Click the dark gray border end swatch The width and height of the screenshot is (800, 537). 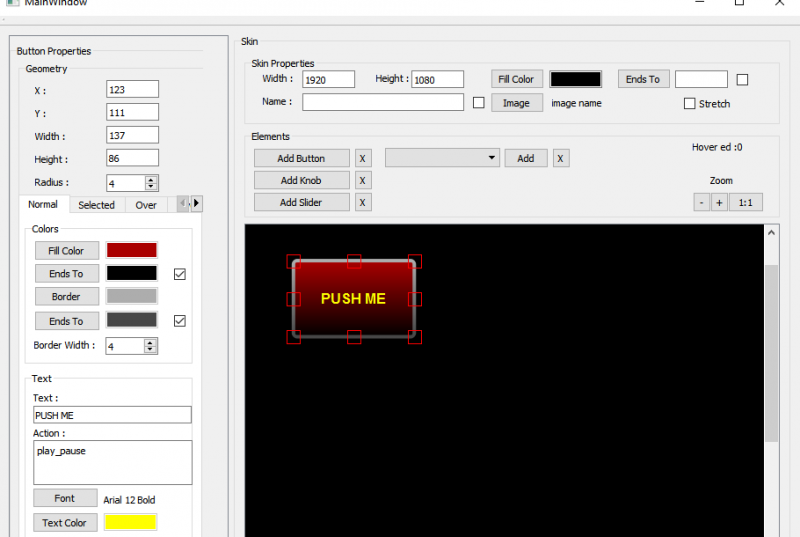pos(132,320)
